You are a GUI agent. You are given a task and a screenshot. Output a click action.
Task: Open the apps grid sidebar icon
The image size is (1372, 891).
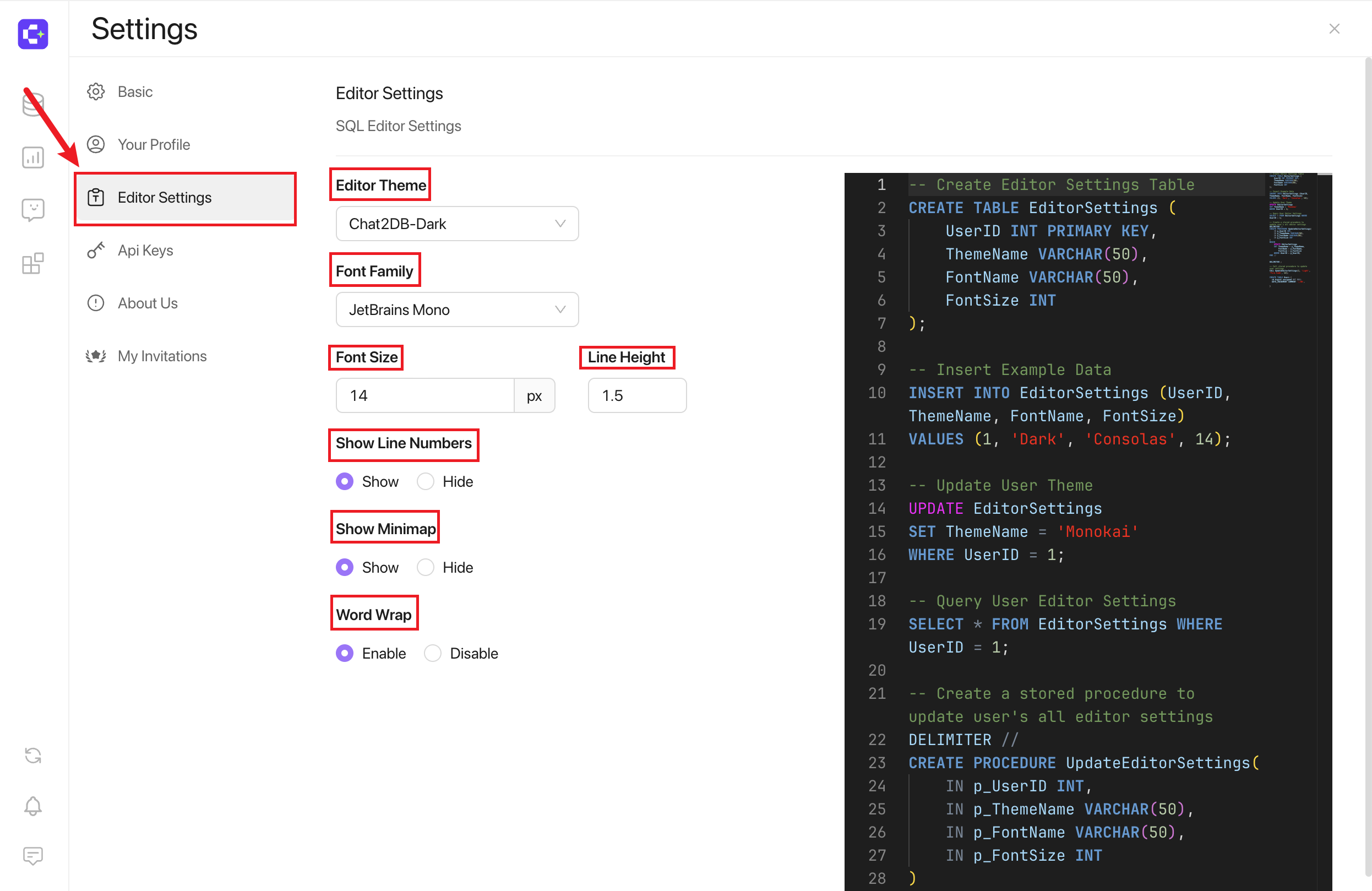33,263
